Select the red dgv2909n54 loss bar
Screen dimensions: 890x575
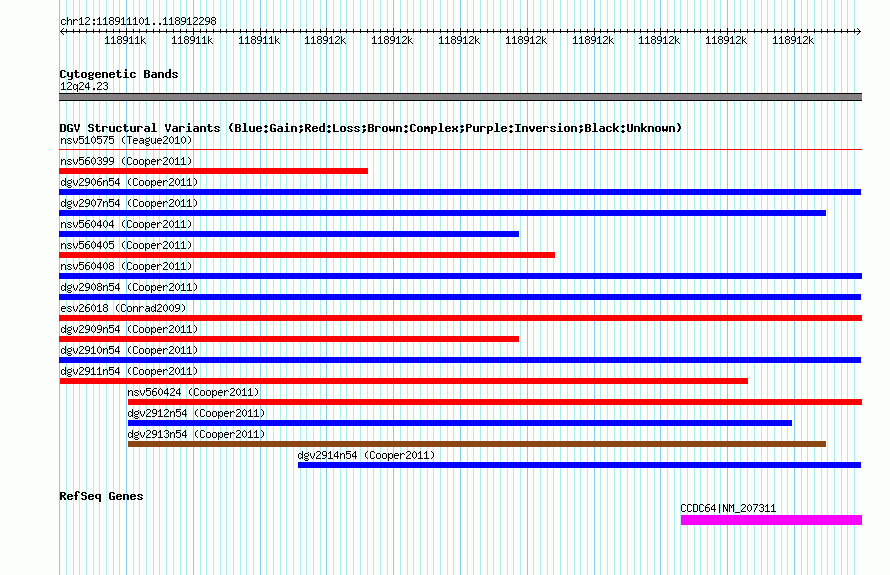coord(289,339)
